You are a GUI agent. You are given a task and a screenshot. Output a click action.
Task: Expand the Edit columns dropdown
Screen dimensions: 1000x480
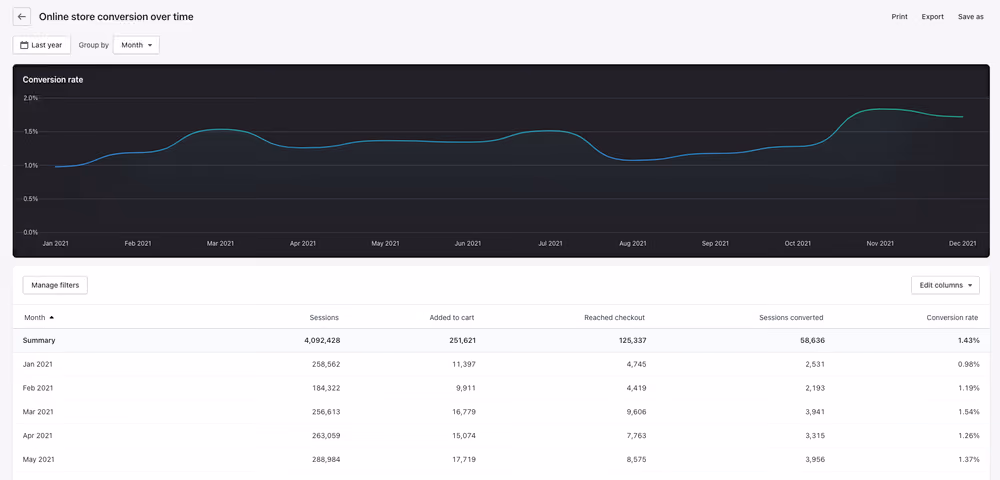click(x=945, y=285)
